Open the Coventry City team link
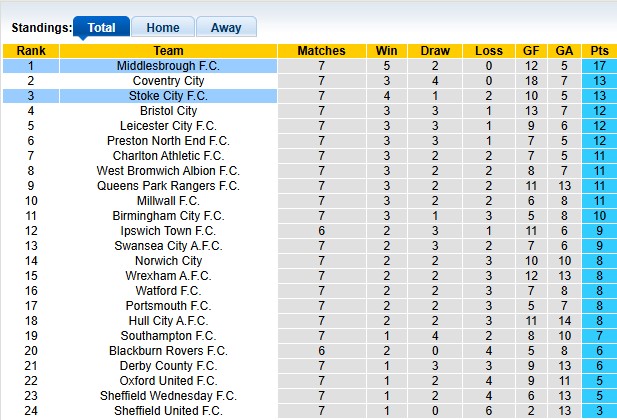Image resolution: width=617 pixels, height=420 pixels. click(x=168, y=81)
